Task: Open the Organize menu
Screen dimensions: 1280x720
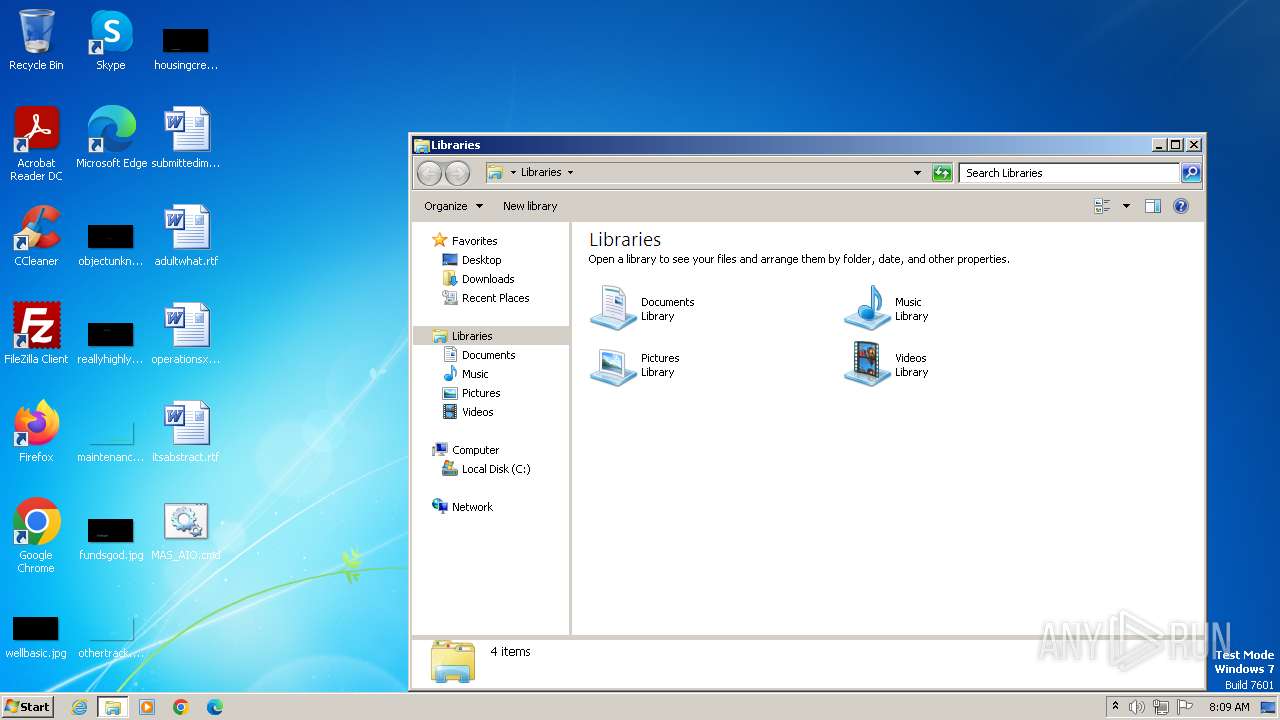Action: (x=453, y=206)
